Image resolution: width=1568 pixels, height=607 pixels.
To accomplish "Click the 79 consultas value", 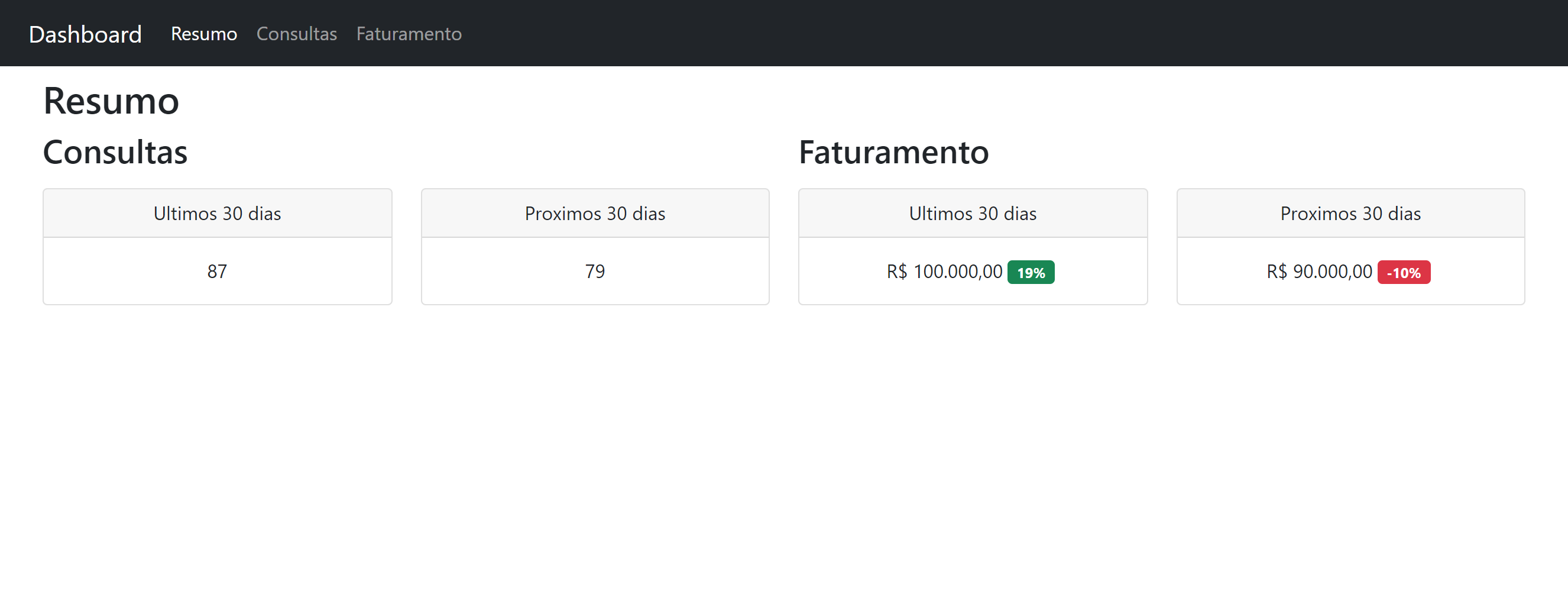I will point(595,272).
